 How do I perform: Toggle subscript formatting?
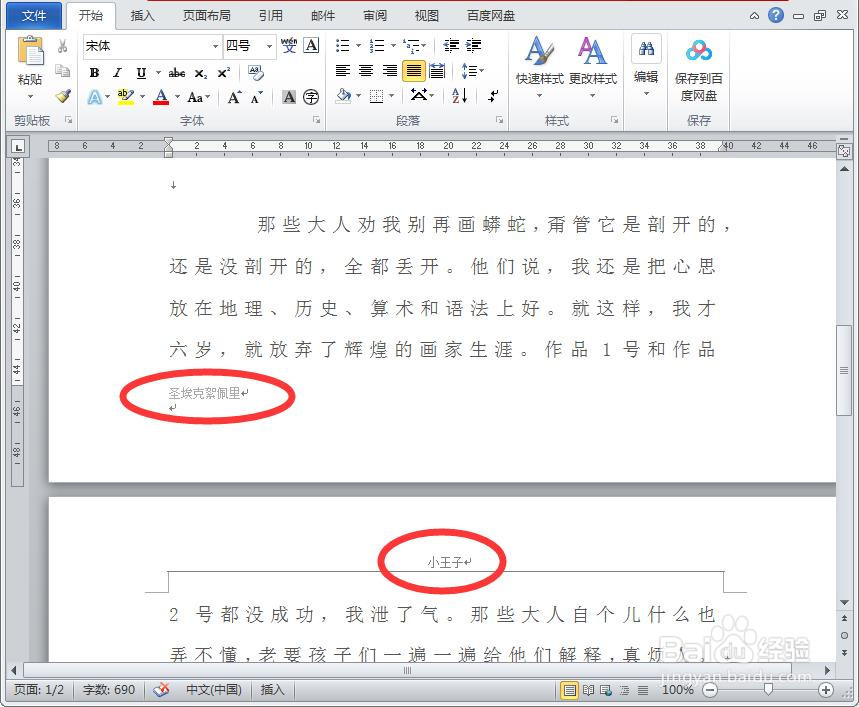[201, 73]
